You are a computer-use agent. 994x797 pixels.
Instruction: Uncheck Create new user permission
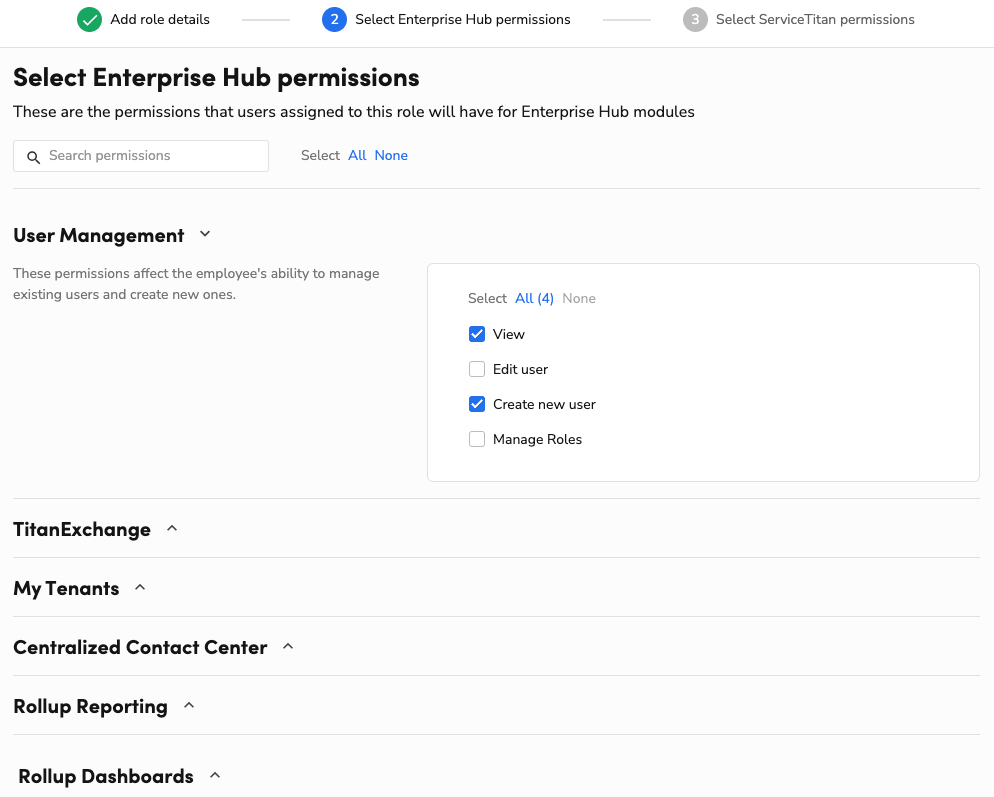tap(477, 404)
